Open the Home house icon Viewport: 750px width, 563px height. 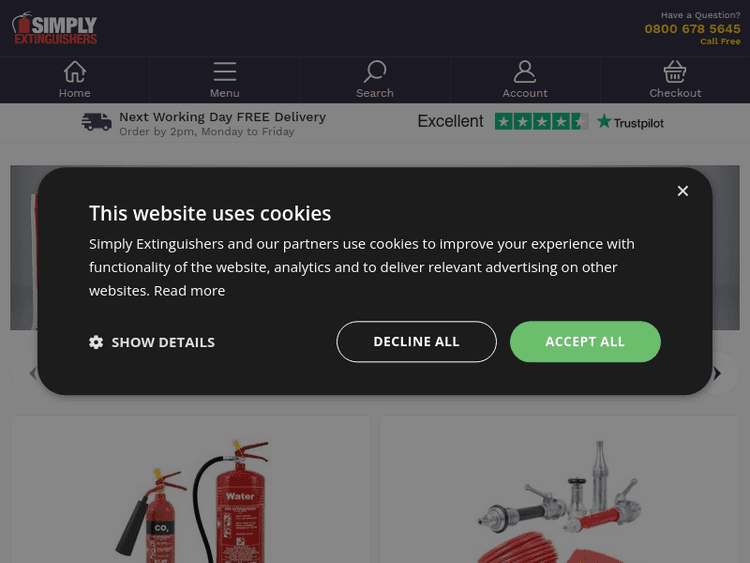pos(75,72)
